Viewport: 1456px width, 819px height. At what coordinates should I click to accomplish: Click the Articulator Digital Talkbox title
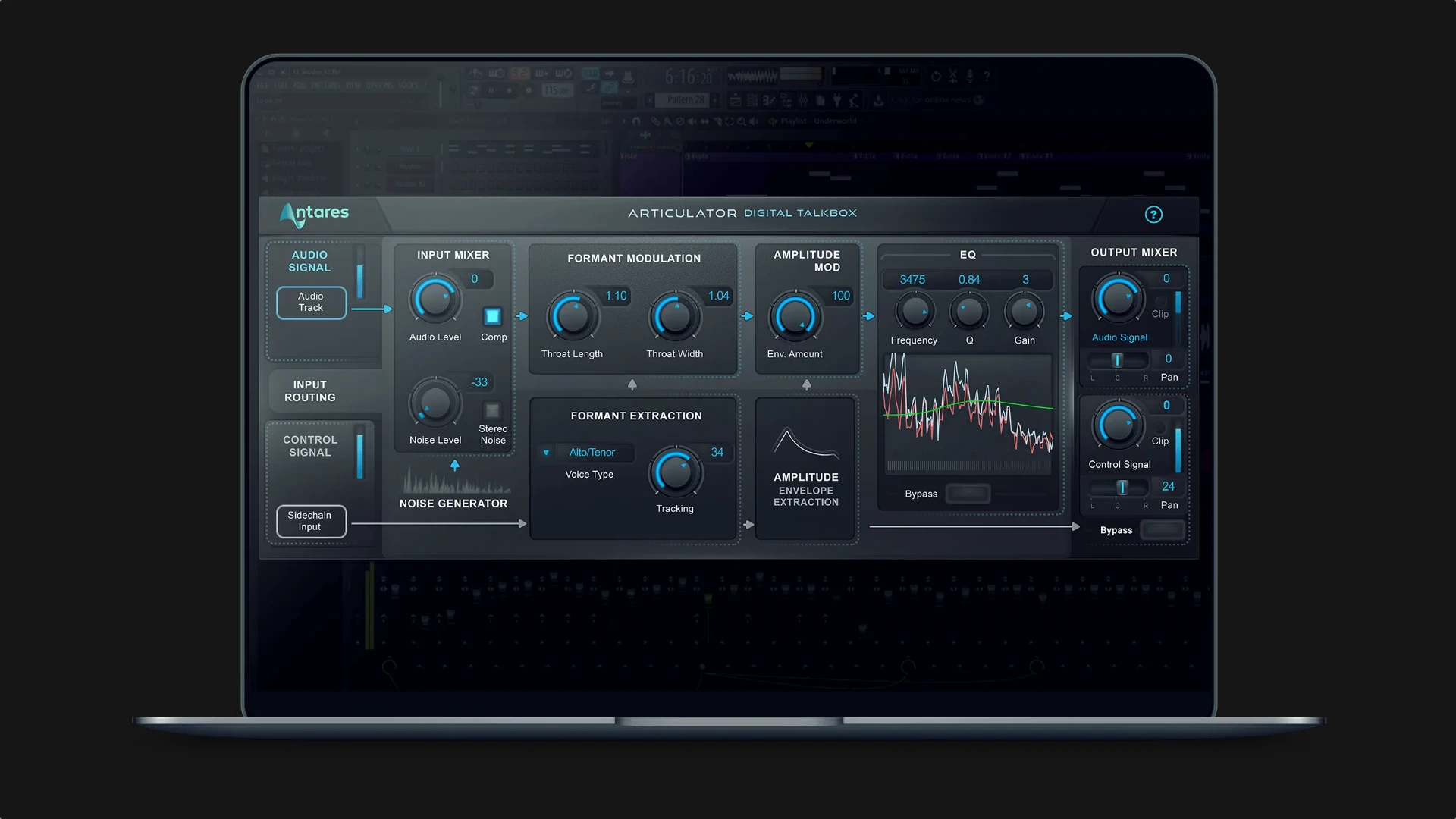[x=742, y=213]
